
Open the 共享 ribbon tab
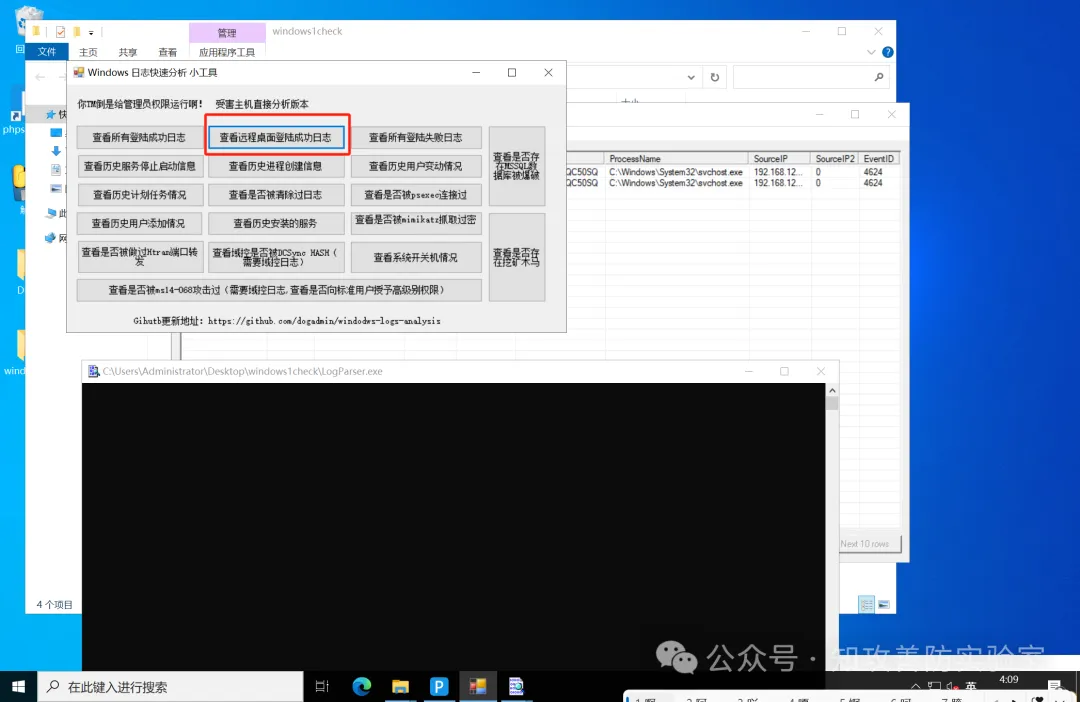coord(127,52)
